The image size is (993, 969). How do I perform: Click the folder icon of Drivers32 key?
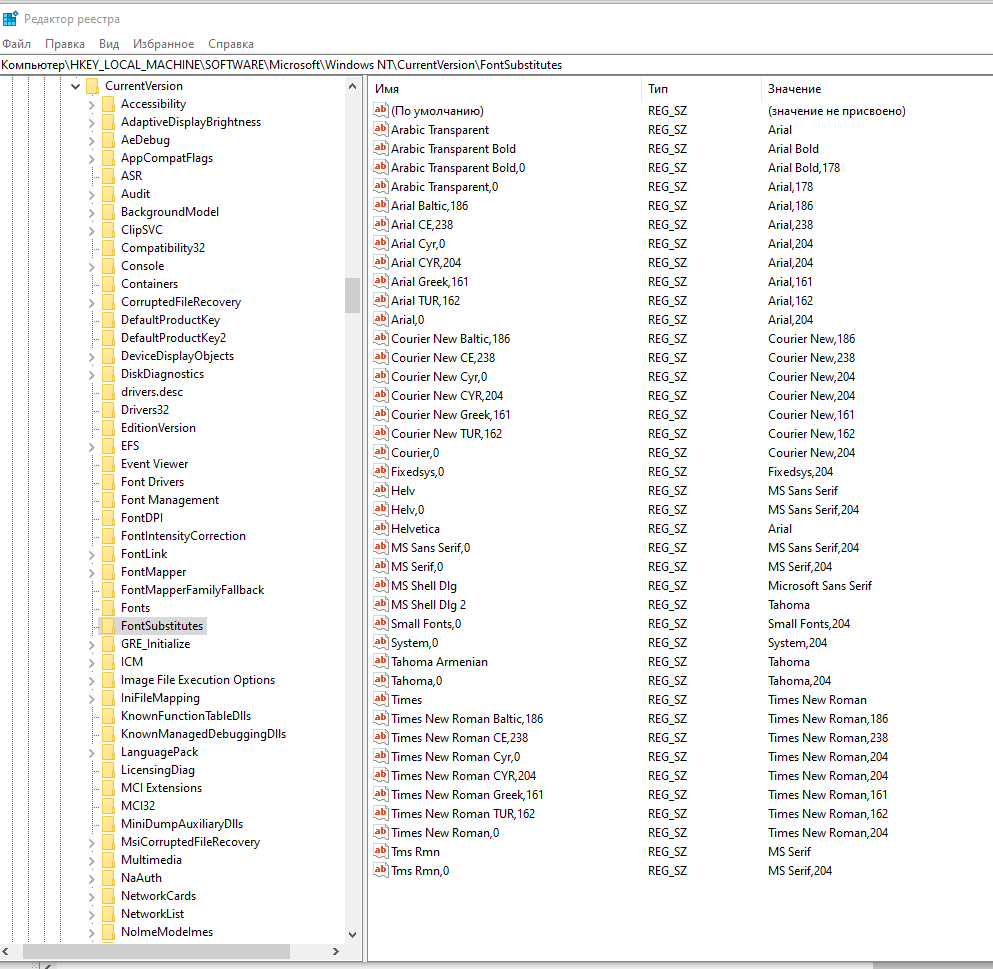point(109,410)
